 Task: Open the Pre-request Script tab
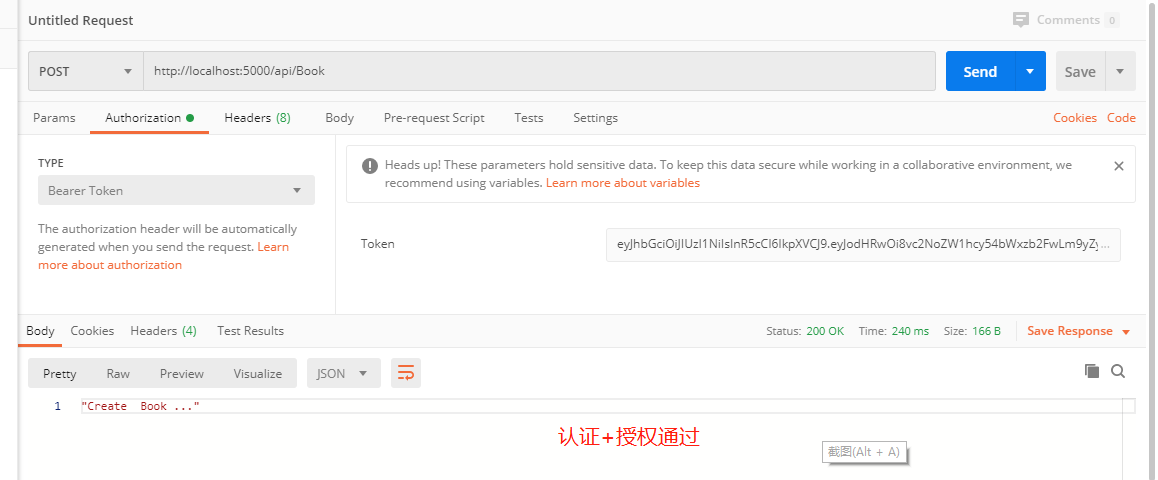tap(434, 117)
